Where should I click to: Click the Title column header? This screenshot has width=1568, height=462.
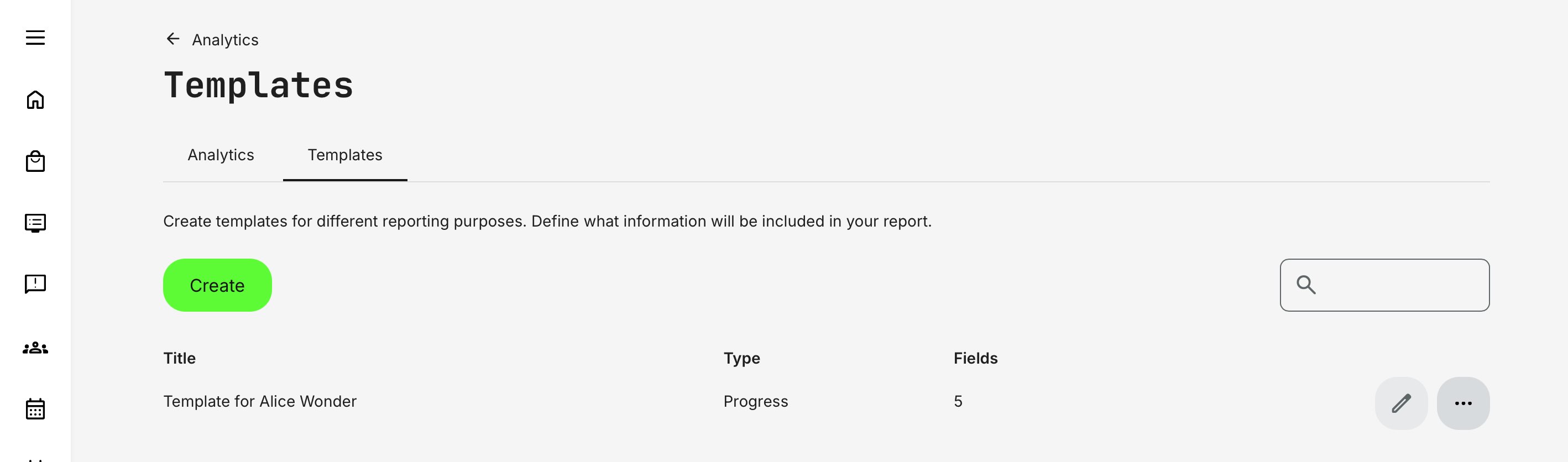tap(179, 358)
